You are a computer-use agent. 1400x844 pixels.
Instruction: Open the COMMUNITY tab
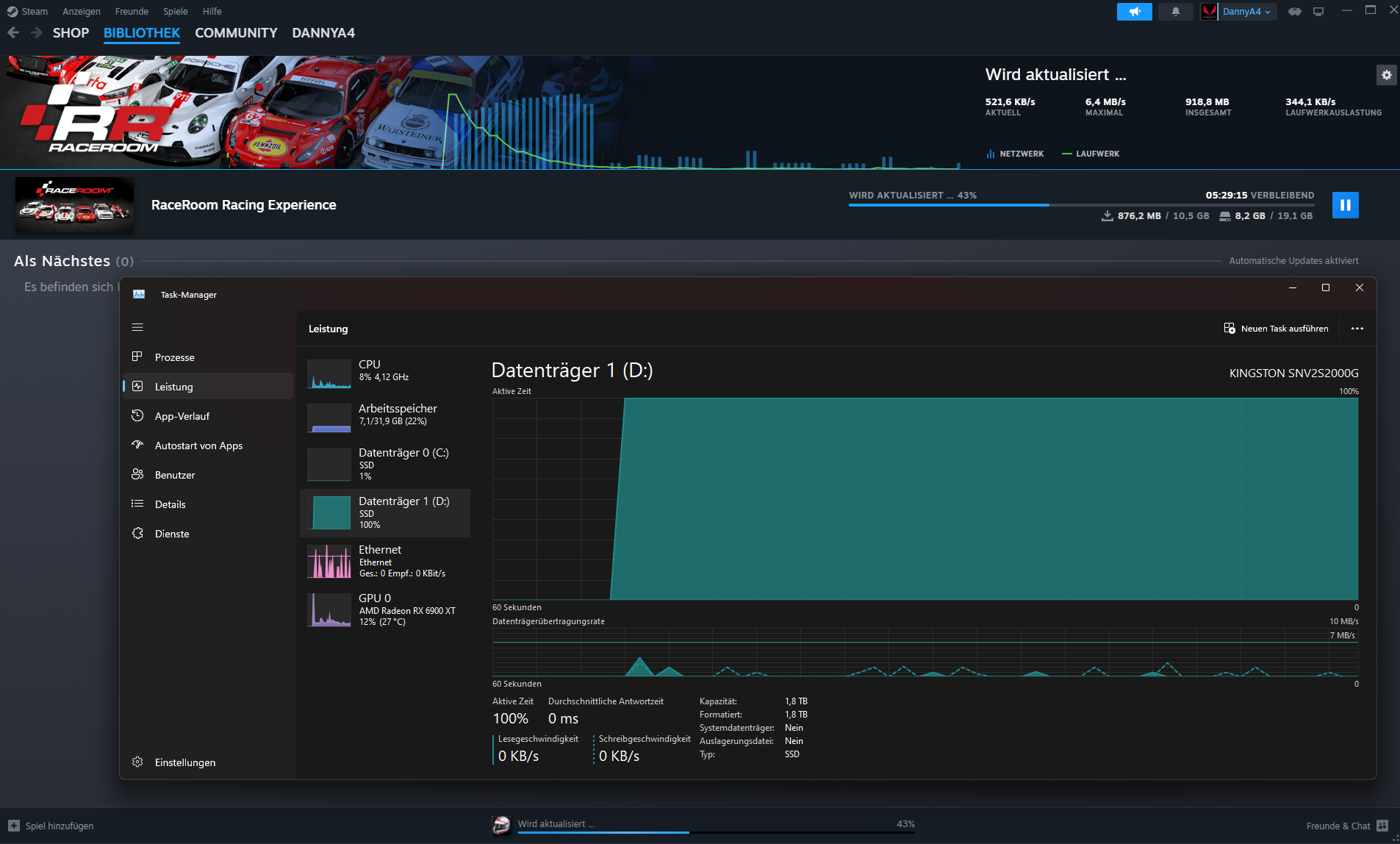236,33
